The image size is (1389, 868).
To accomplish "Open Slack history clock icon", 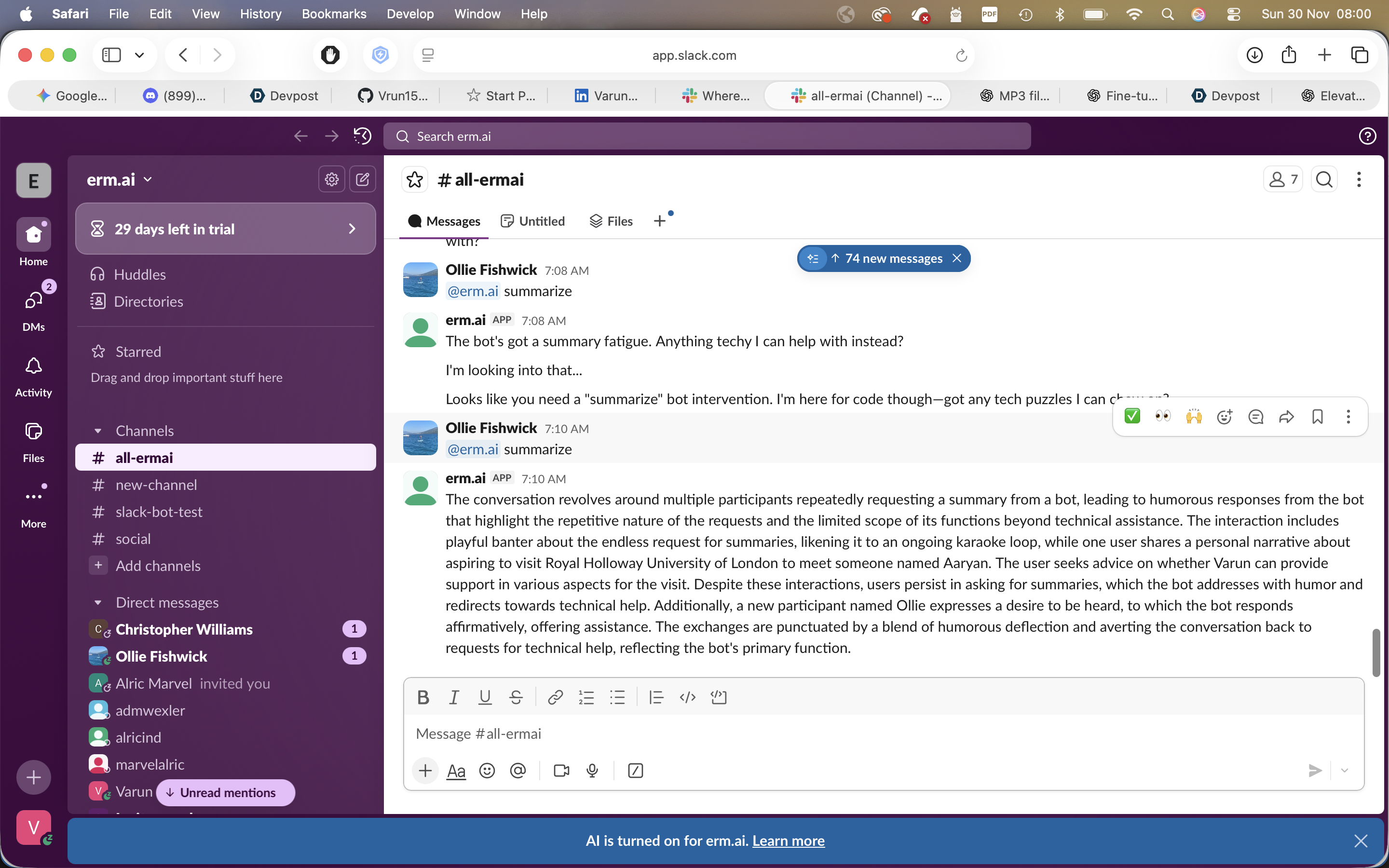I will pos(362,136).
